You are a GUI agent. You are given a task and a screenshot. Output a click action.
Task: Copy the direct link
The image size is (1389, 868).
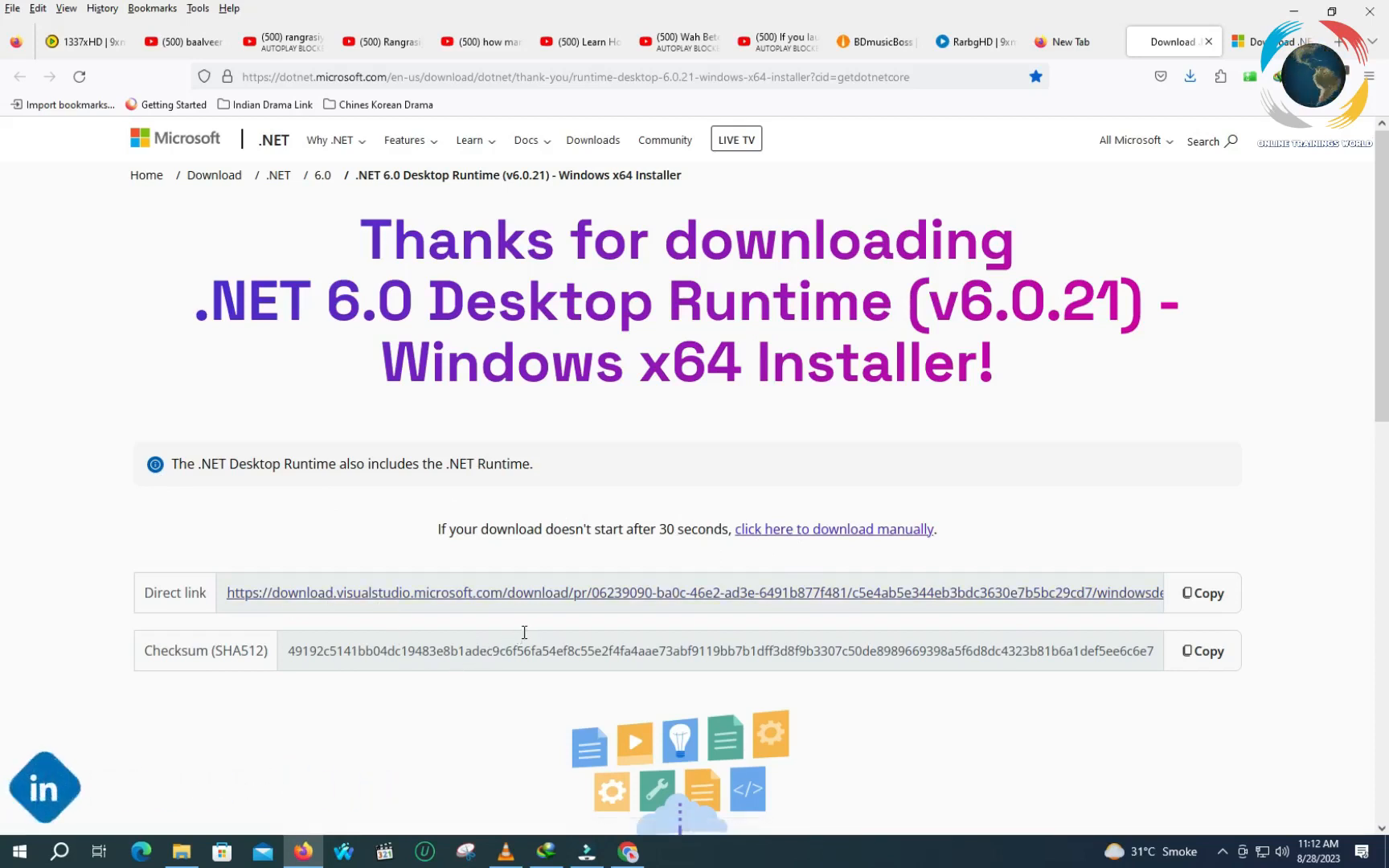[1203, 593]
